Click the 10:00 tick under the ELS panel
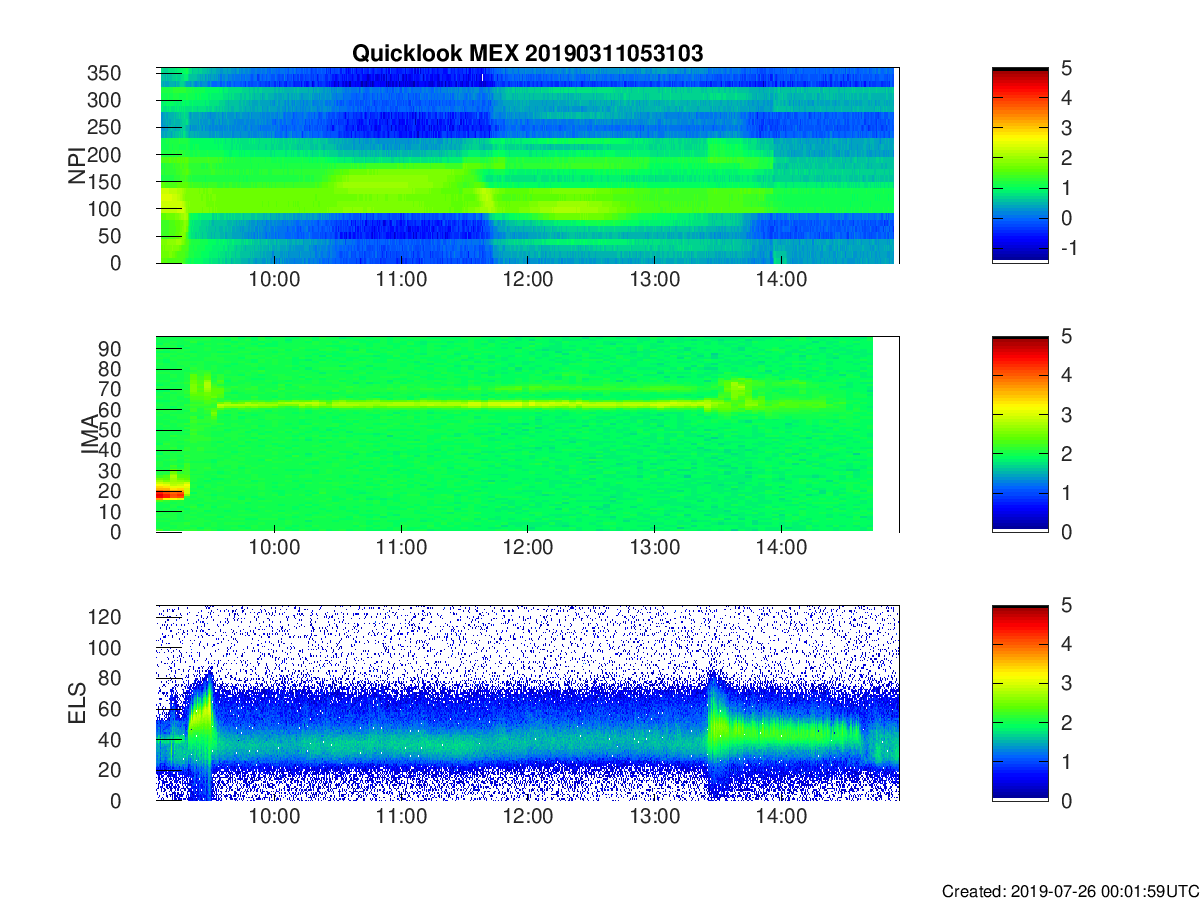 pyautogui.click(x=275, y=816)
